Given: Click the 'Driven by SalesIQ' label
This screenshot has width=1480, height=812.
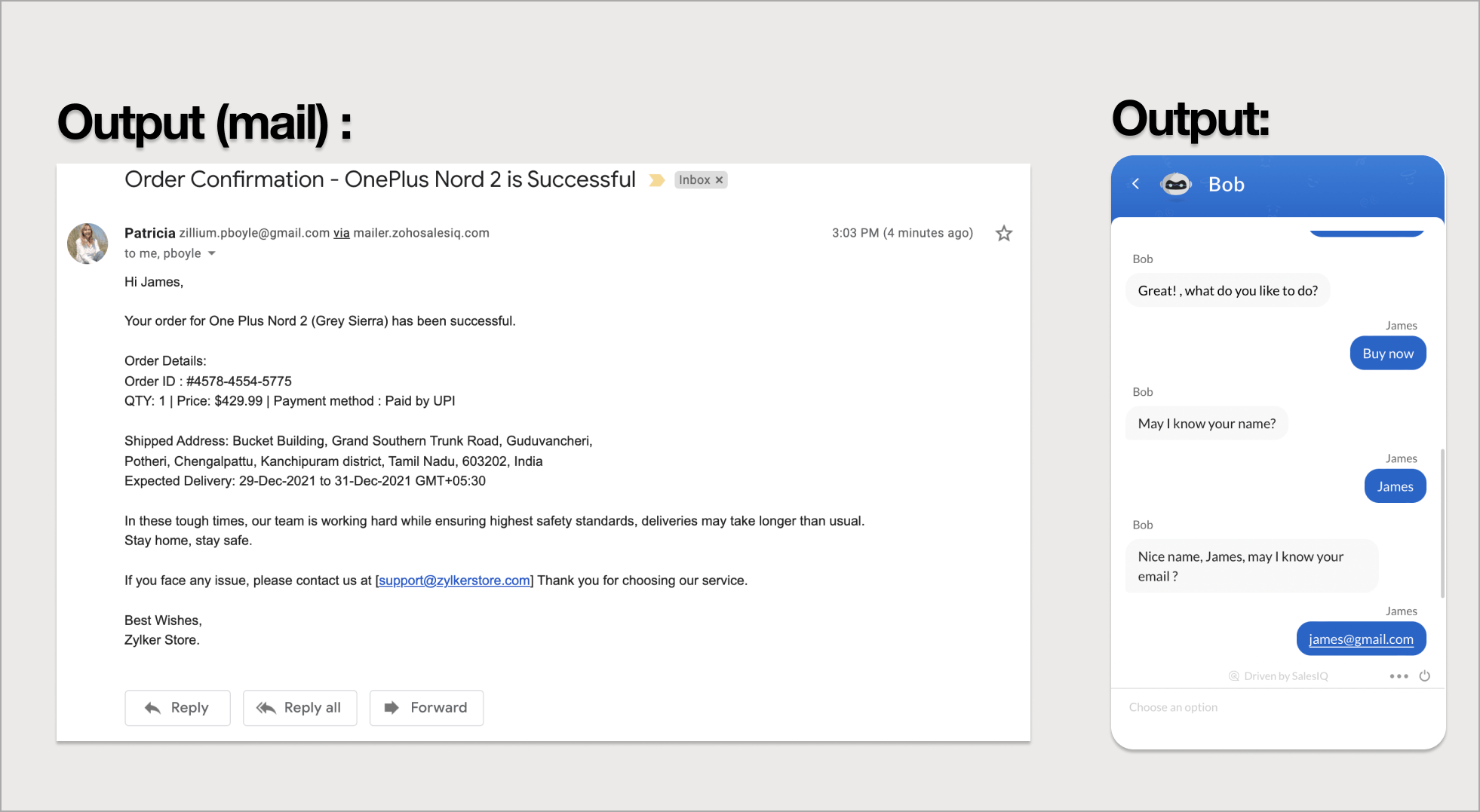Looking at the screenshot, I should click(x=1278, y=676).
